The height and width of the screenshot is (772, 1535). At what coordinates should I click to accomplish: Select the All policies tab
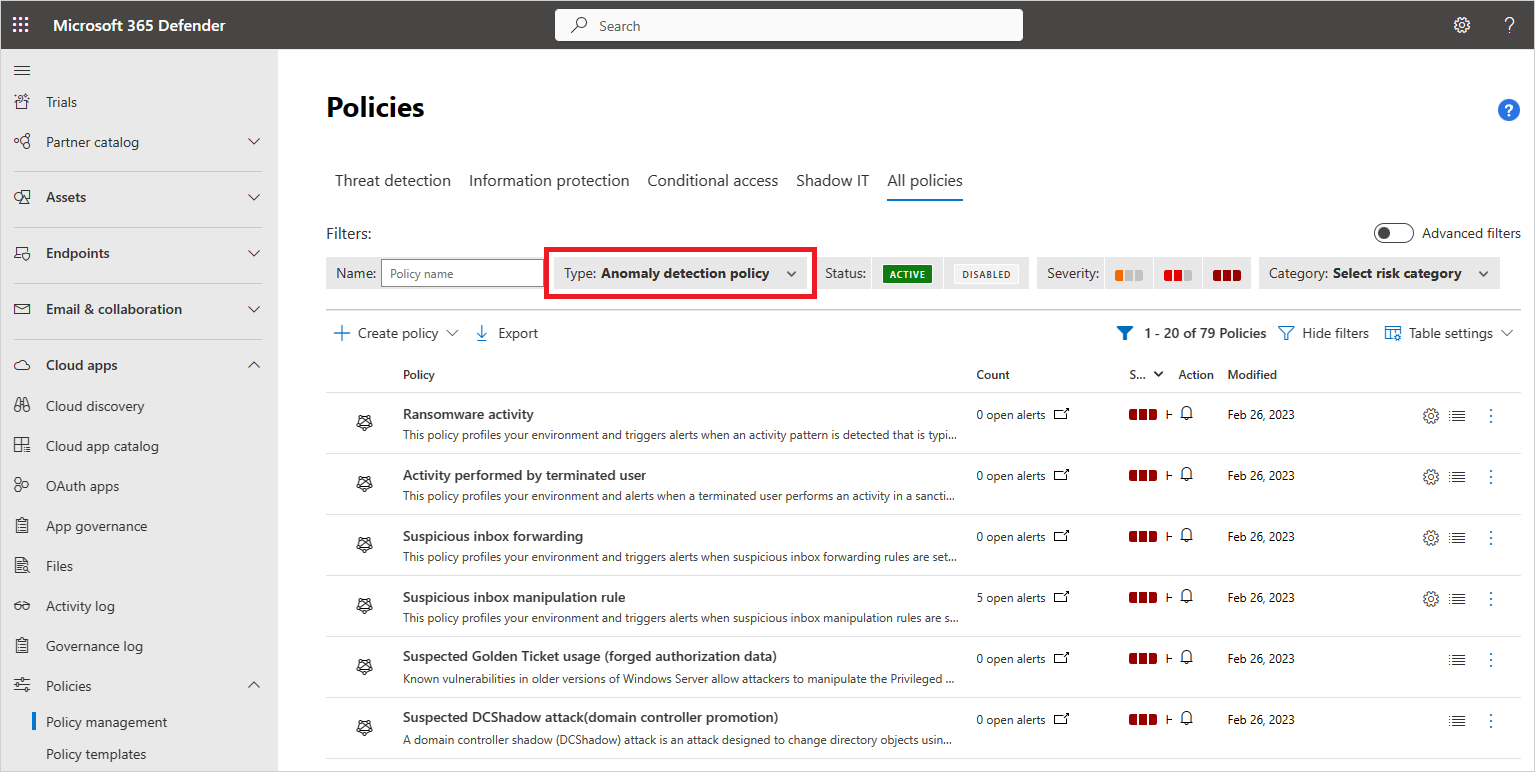click(925, 181)
